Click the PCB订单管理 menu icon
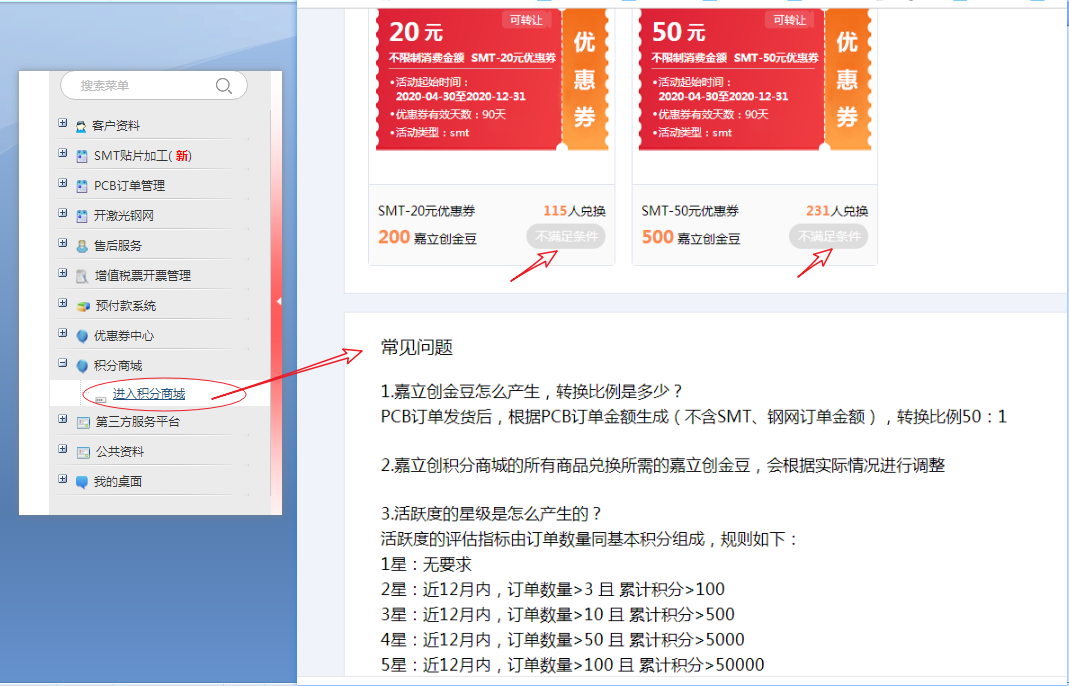The width and height of the screenshot is (1069, 686). pyautogui.click(x=82, y=186)
